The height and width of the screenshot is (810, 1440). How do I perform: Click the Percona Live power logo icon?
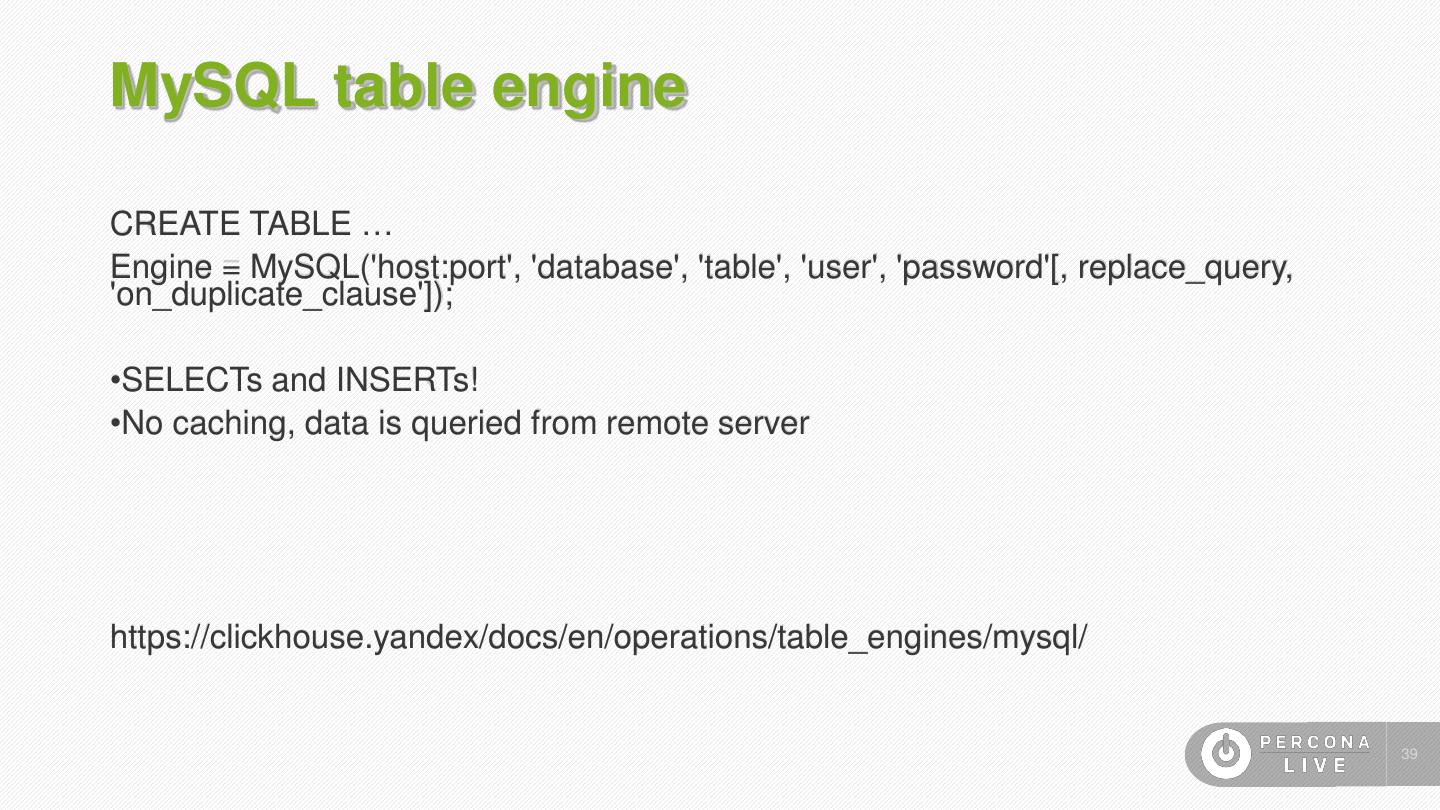point(1225,754)
